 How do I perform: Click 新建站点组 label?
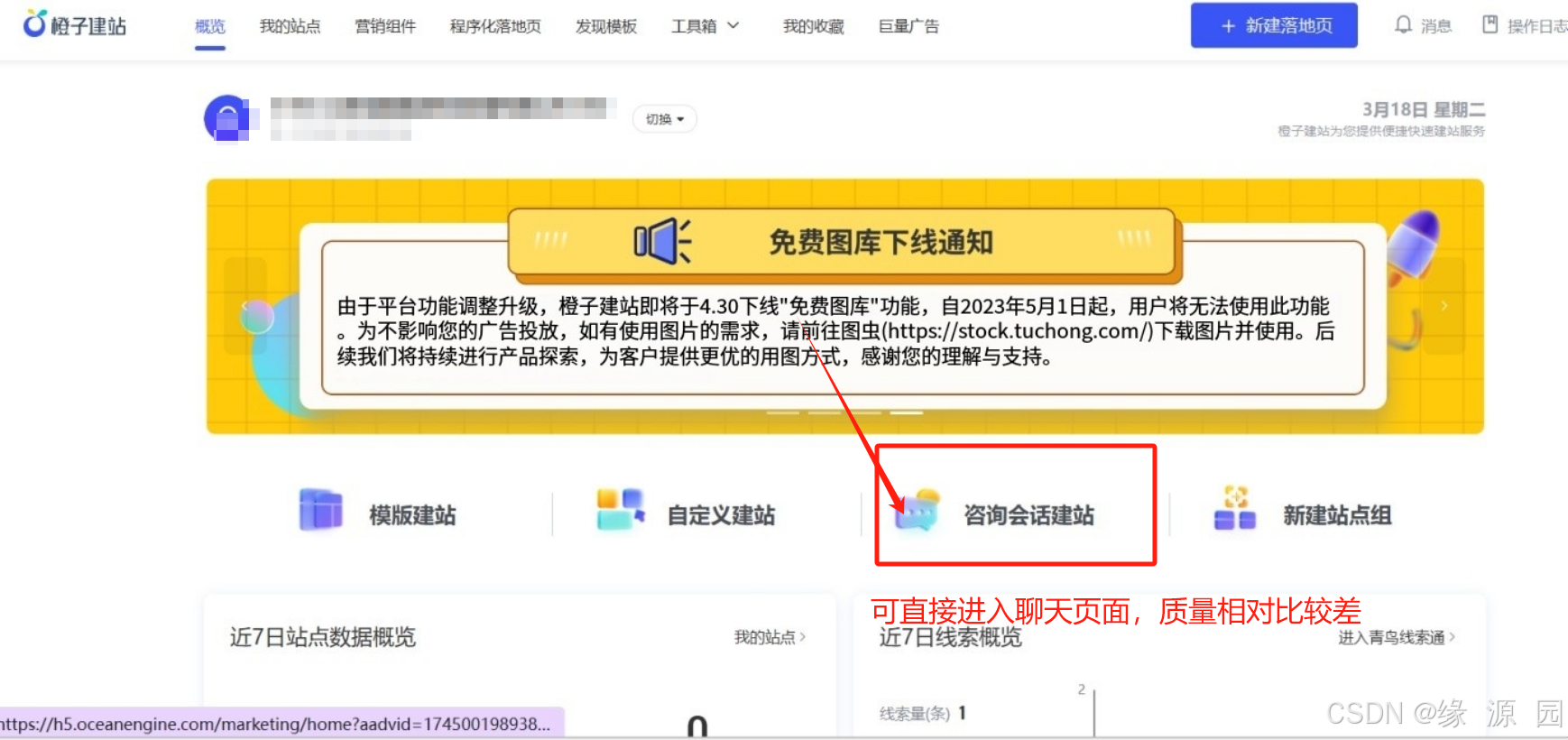click(x=1337, y=515)
